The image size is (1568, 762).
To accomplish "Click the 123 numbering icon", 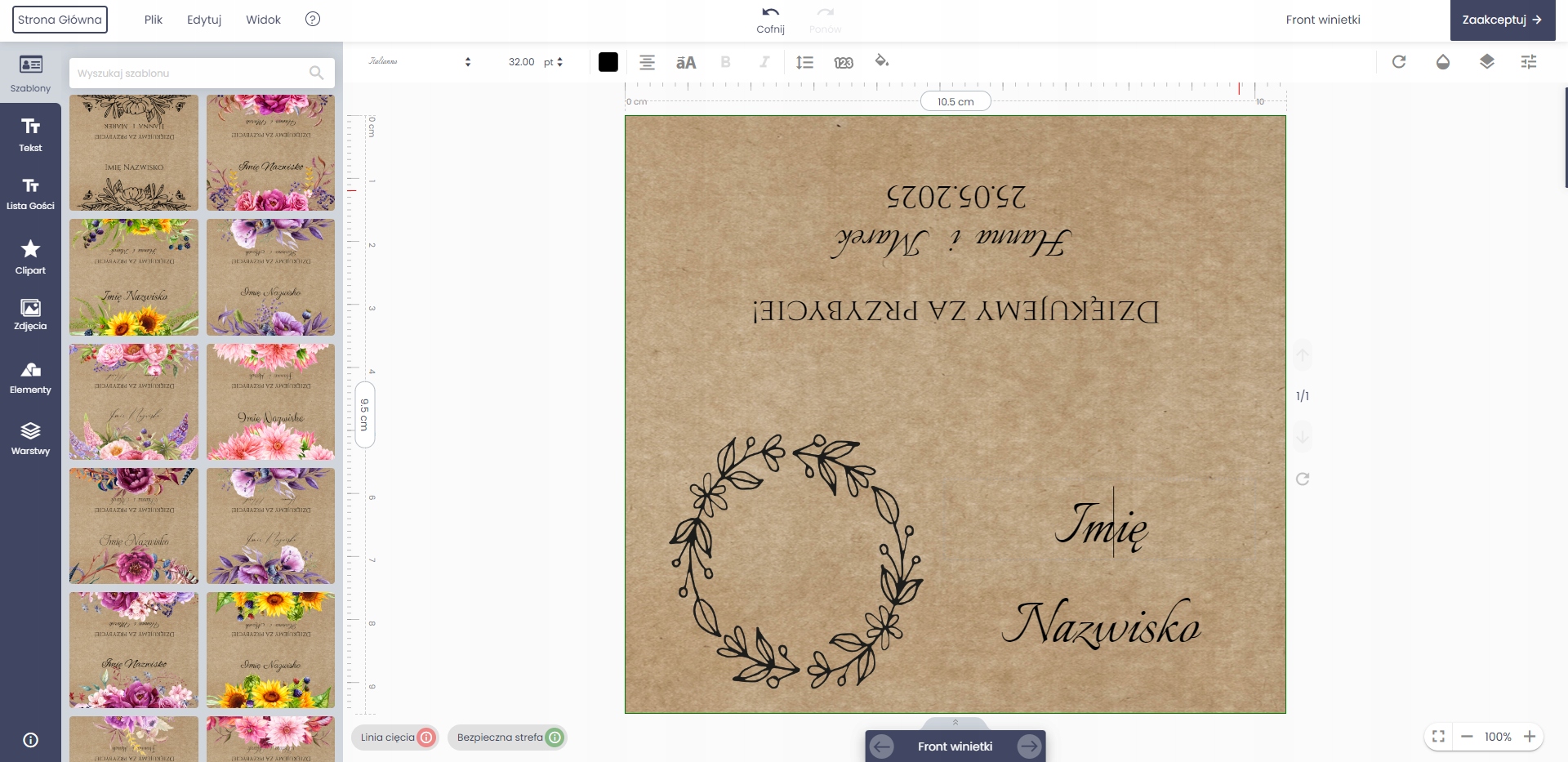I will click(844, 62).
